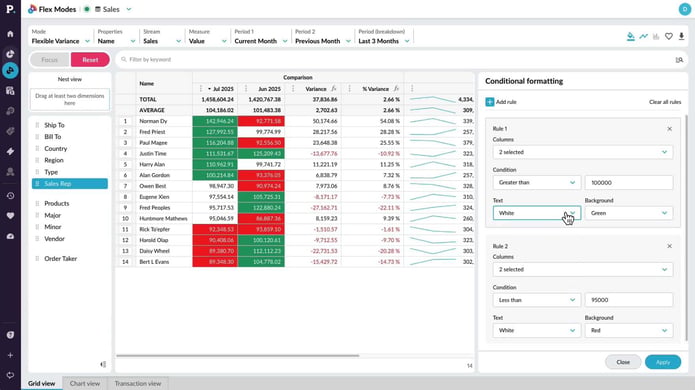Open Rule 2 Text color dropdown

point(536,331)
